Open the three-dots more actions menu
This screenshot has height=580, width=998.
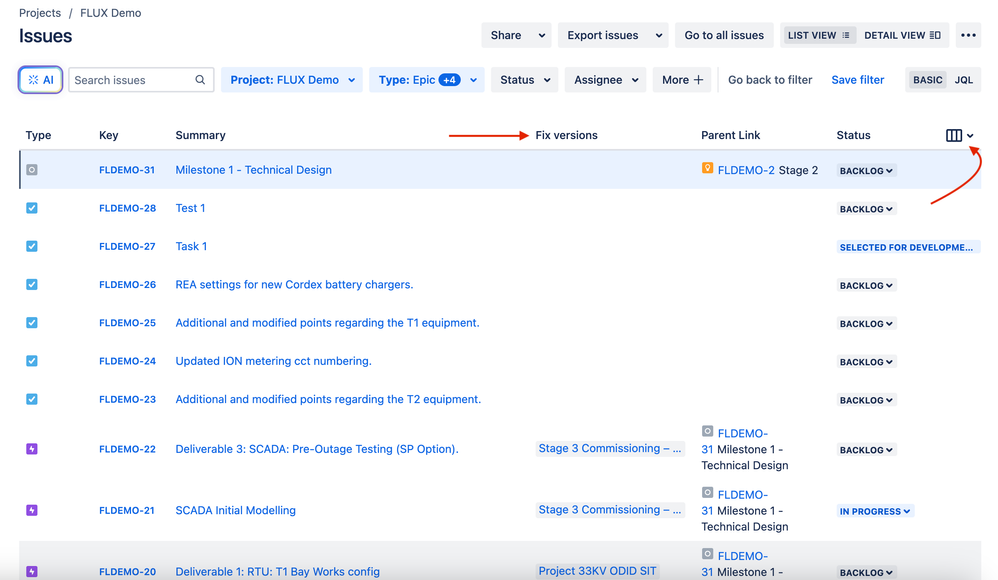coord(968,35)
